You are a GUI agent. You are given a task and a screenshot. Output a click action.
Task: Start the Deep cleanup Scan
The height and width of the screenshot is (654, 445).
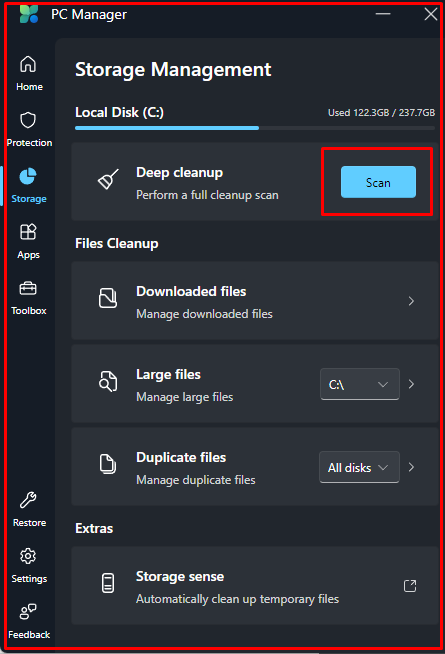tap(378, 182)
